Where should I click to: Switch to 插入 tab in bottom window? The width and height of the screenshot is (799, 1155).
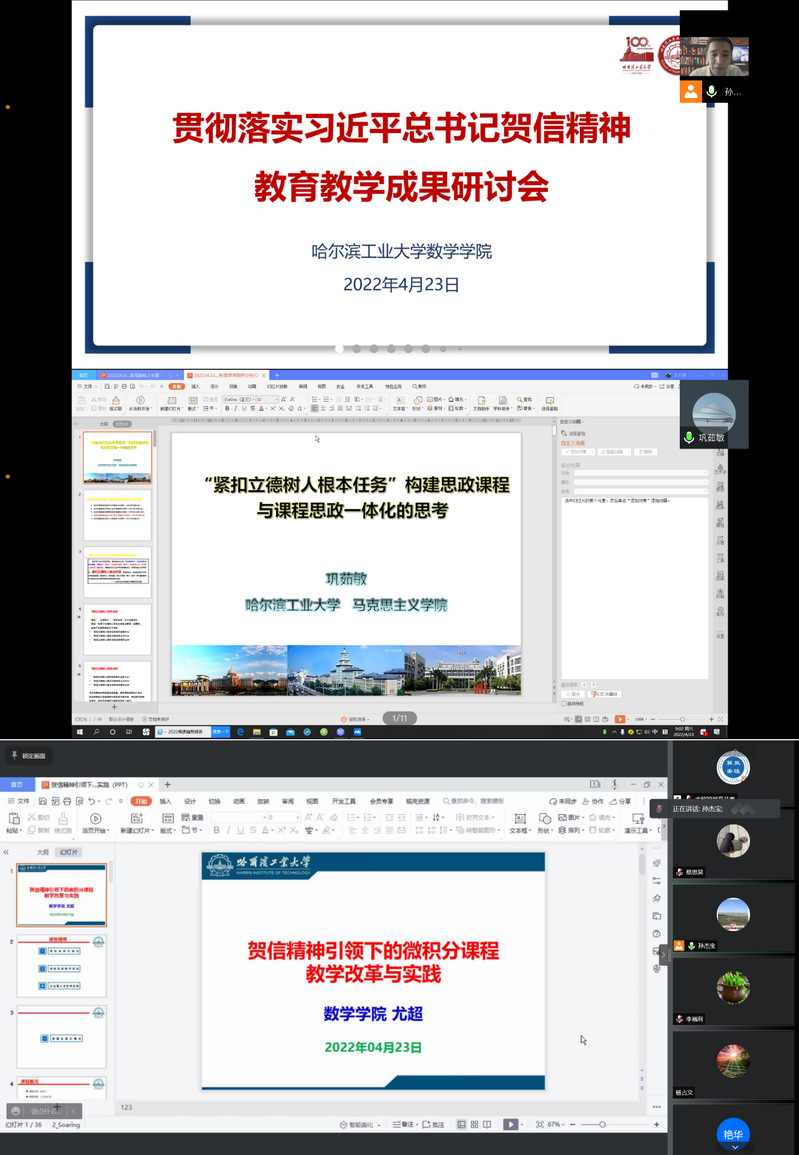click(166, 801)
